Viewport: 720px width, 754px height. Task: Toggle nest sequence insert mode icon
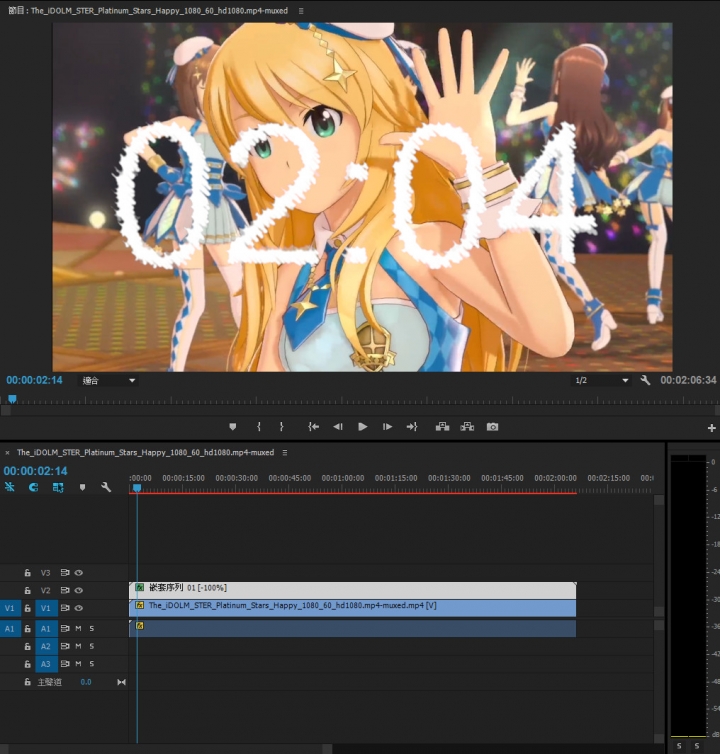click(10, 487)
